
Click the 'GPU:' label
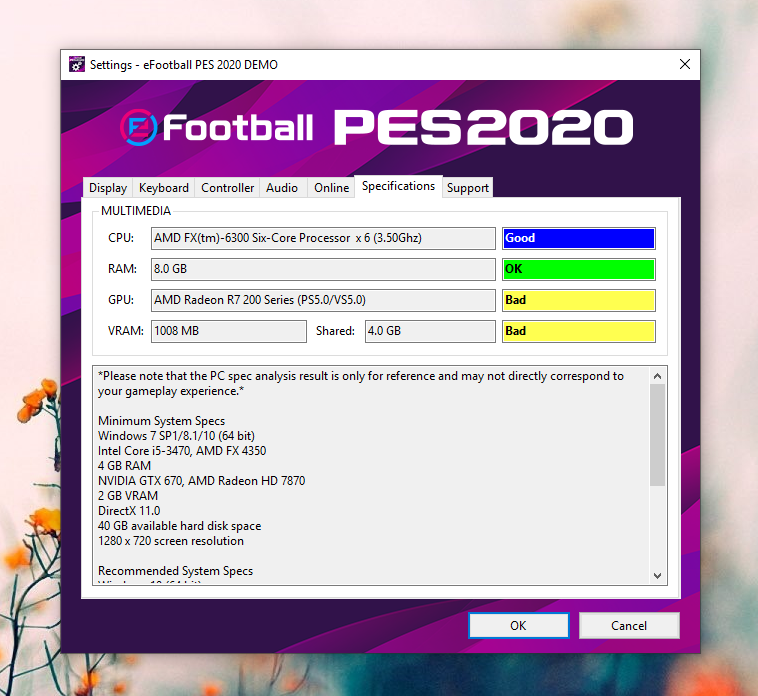coord(121,300)
